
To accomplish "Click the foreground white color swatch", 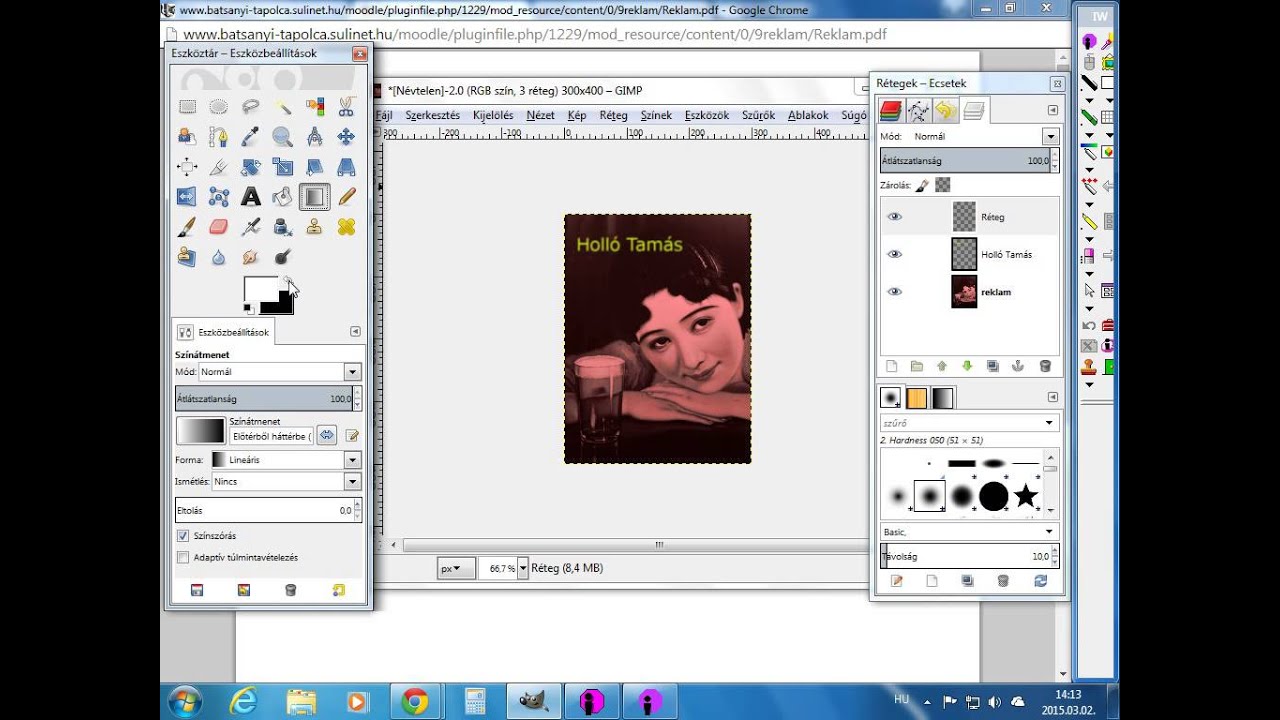I will coord(259,289).
